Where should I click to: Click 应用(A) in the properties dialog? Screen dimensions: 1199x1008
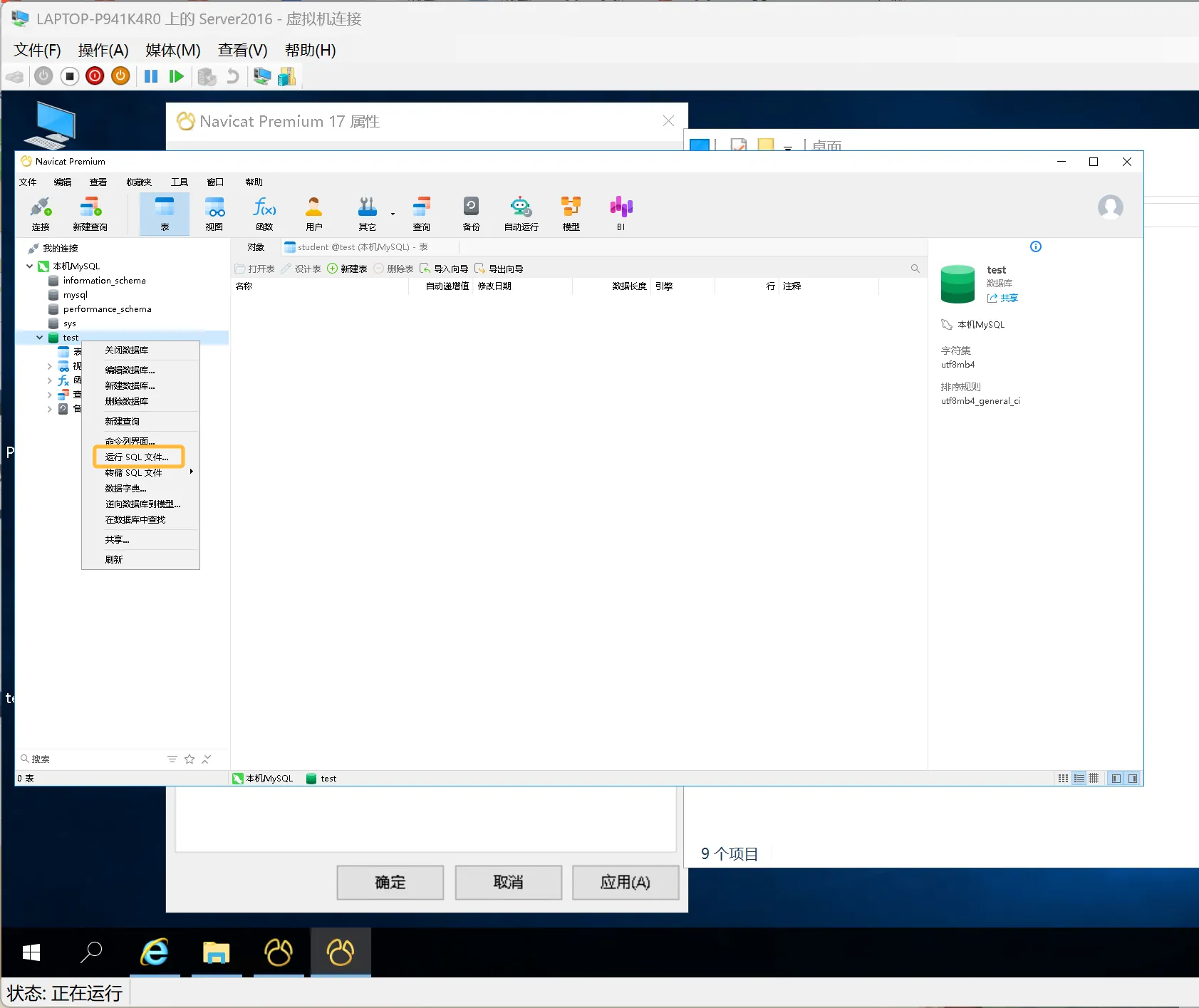(626, 883)
